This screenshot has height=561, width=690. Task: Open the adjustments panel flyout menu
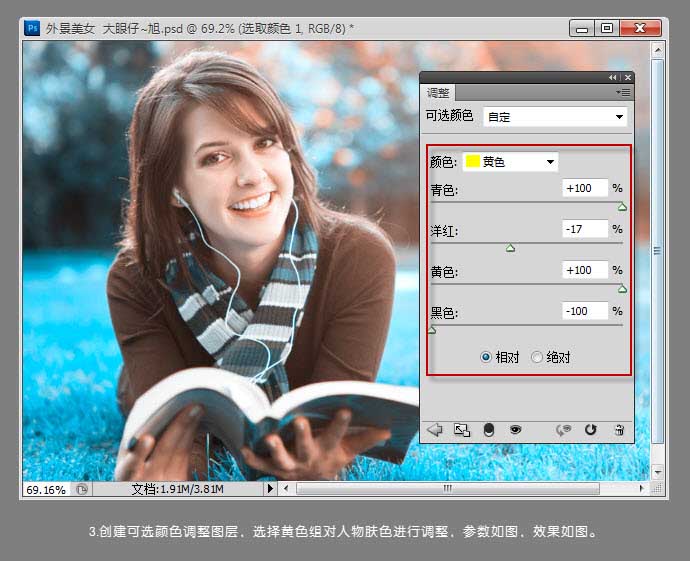pyautogui.click(x=623, y=92)
